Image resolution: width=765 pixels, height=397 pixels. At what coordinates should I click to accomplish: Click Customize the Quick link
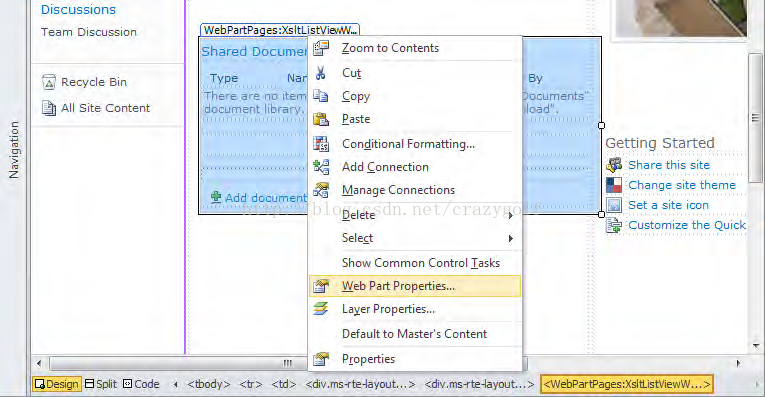687,225
